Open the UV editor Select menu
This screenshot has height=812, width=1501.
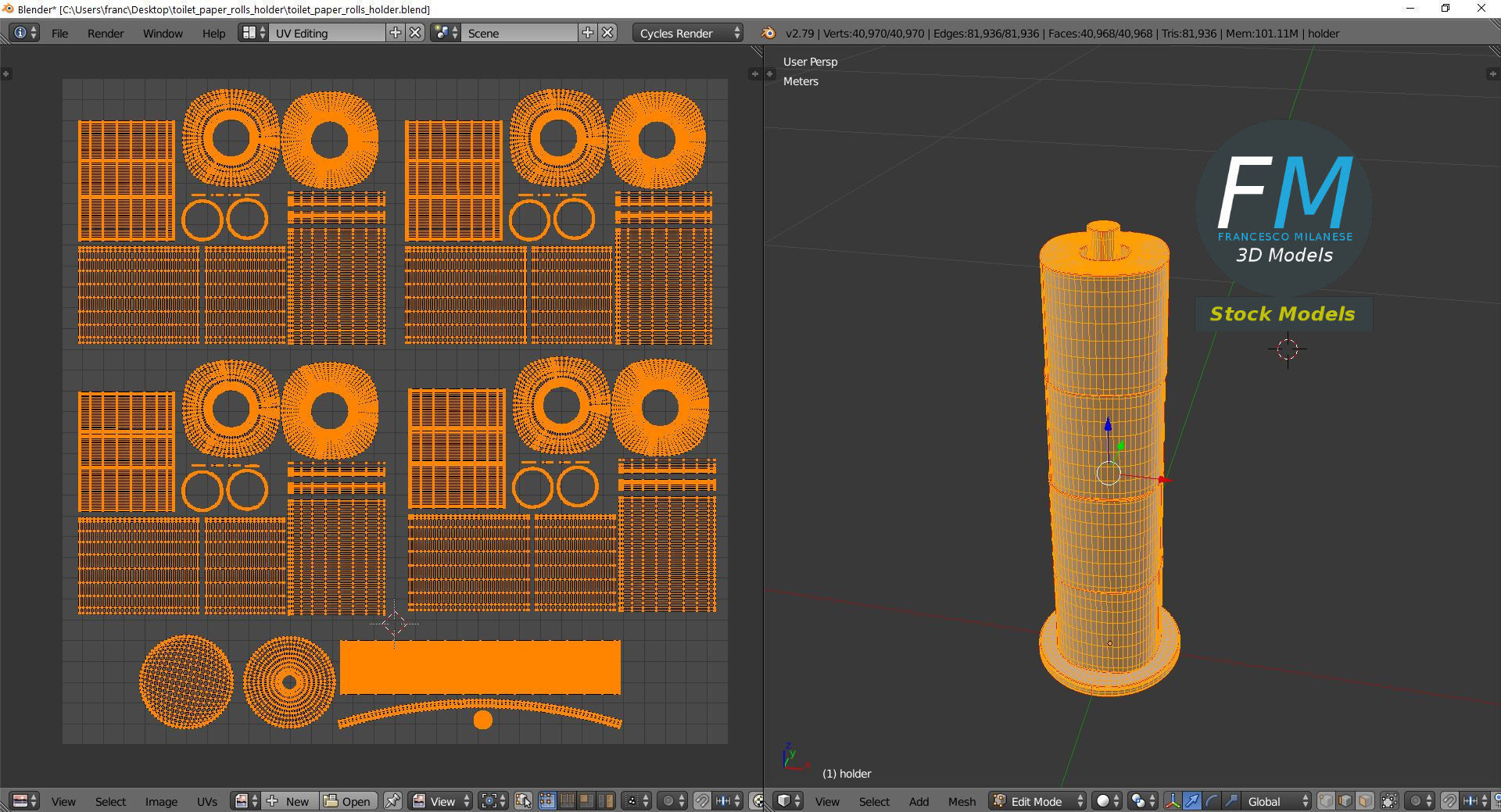coord(110,802)
